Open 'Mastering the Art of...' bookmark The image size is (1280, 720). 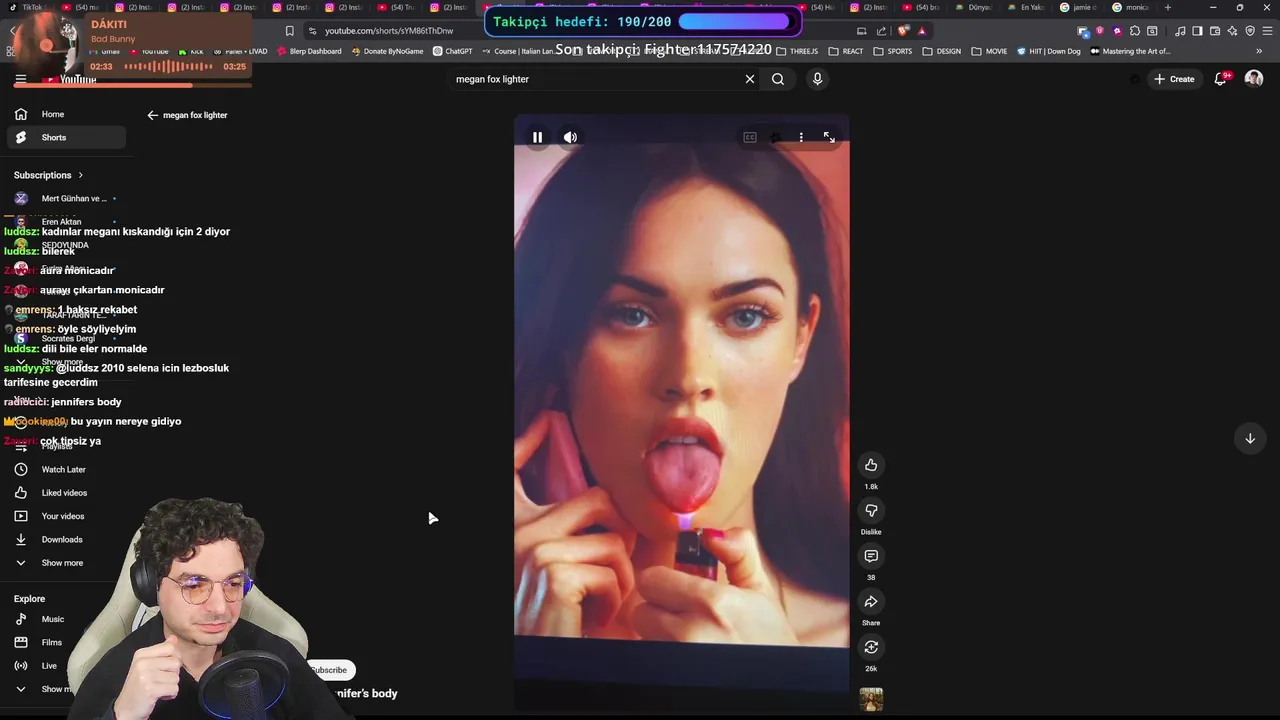[x=1130, y=51]
